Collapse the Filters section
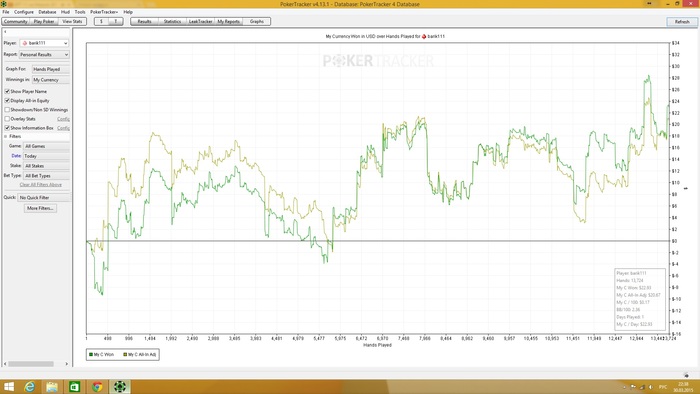700x394 pixels. click(x=6, y=136)
